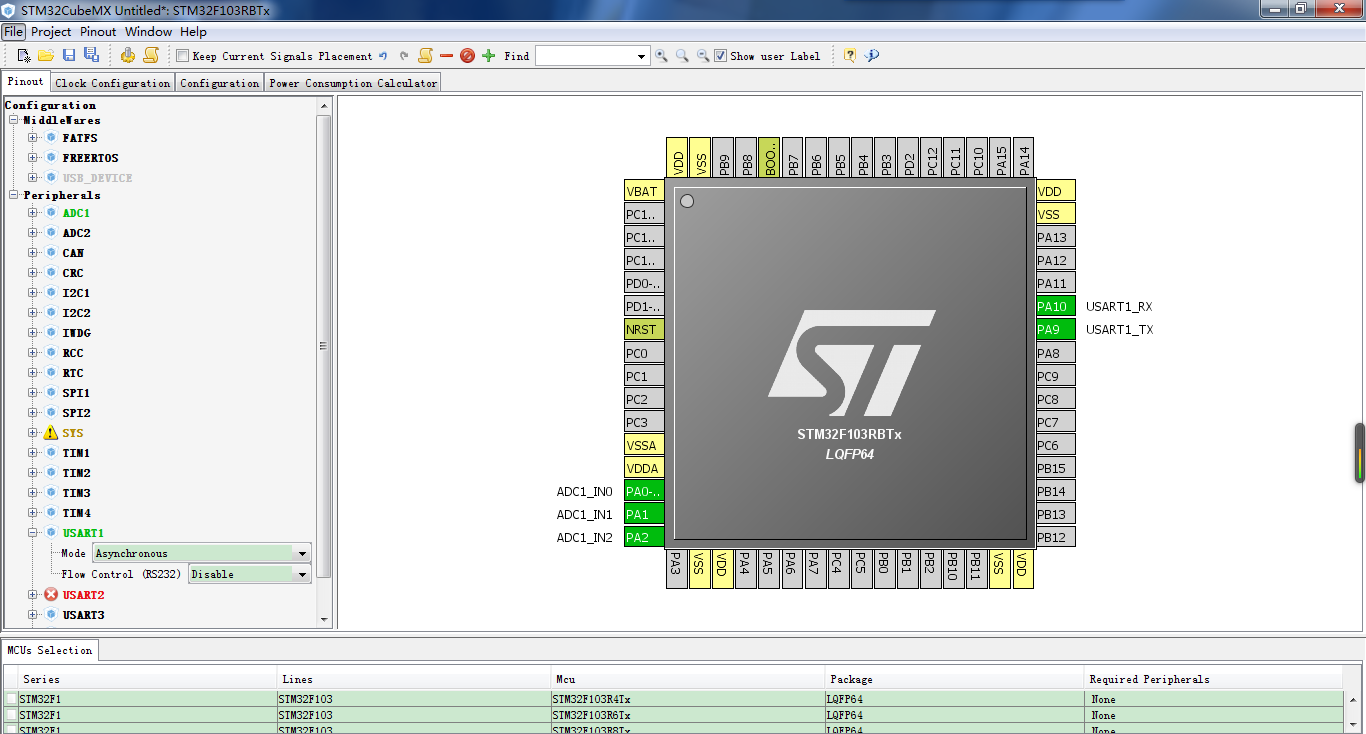
Task: Click the TIM1 peripheral cube icon
Action: click(51, 453)
